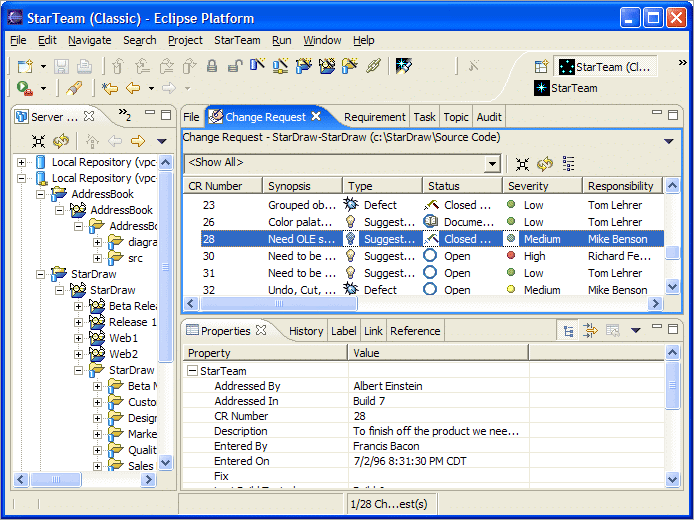
Task: Switch to the StarTeam (Cl... perspective button
Action: point(605,67)
